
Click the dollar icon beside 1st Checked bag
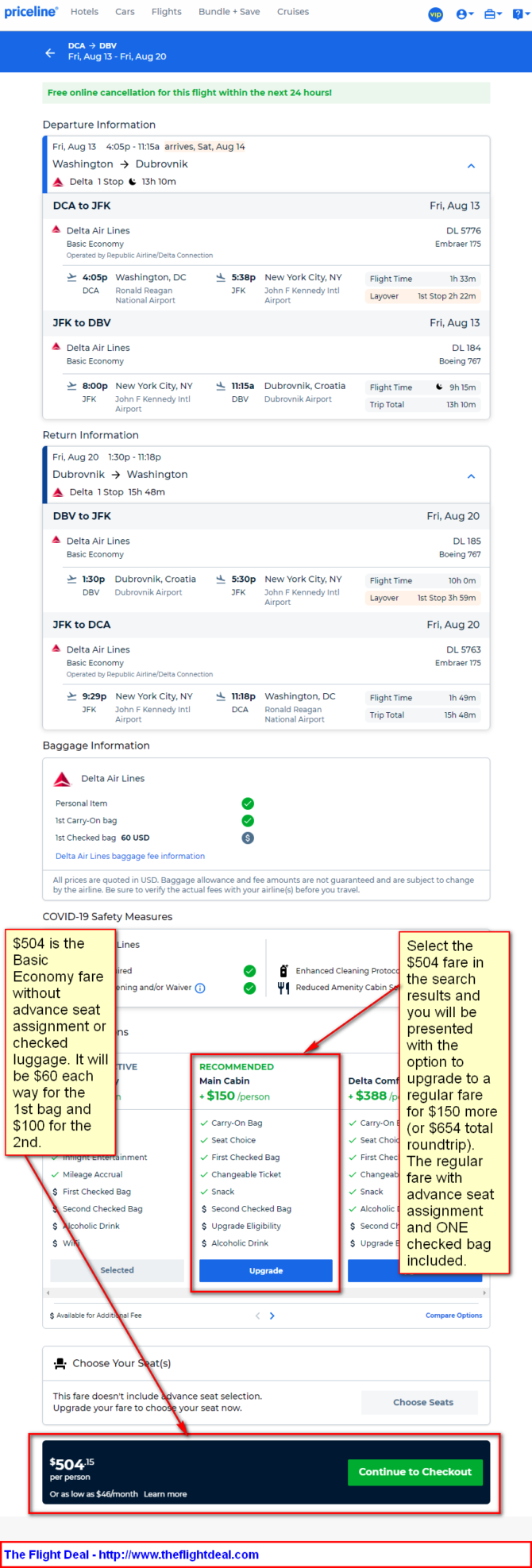pos(248,838)
